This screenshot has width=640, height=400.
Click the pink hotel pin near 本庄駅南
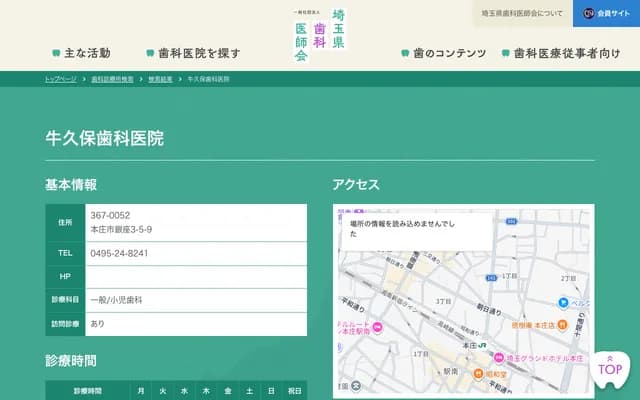[378, 327]
